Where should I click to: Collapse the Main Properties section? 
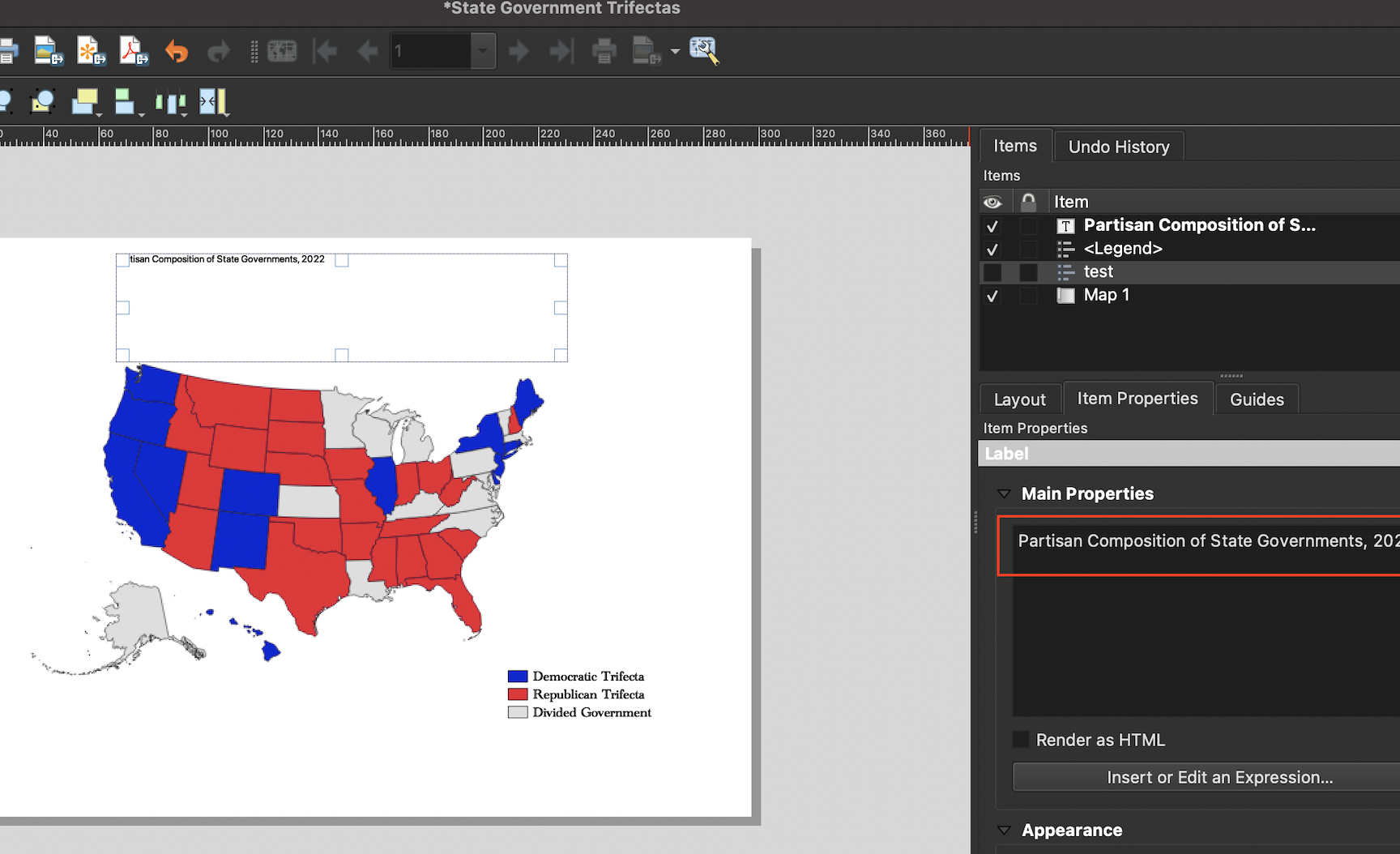(1005, 493)
